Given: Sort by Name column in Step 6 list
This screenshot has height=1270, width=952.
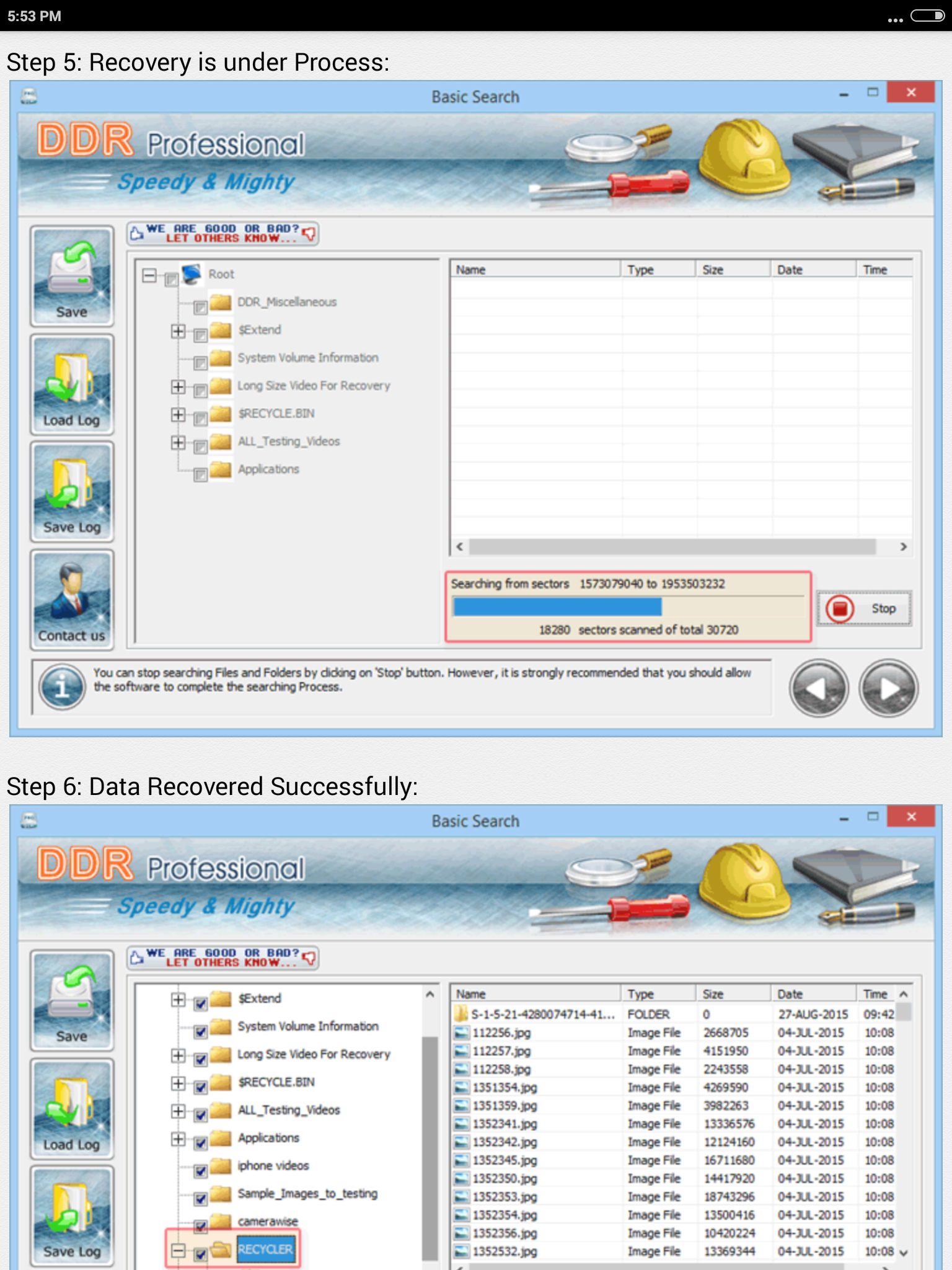Looking at the screenshot, I should pyautogui.click(x=535, y=993).
